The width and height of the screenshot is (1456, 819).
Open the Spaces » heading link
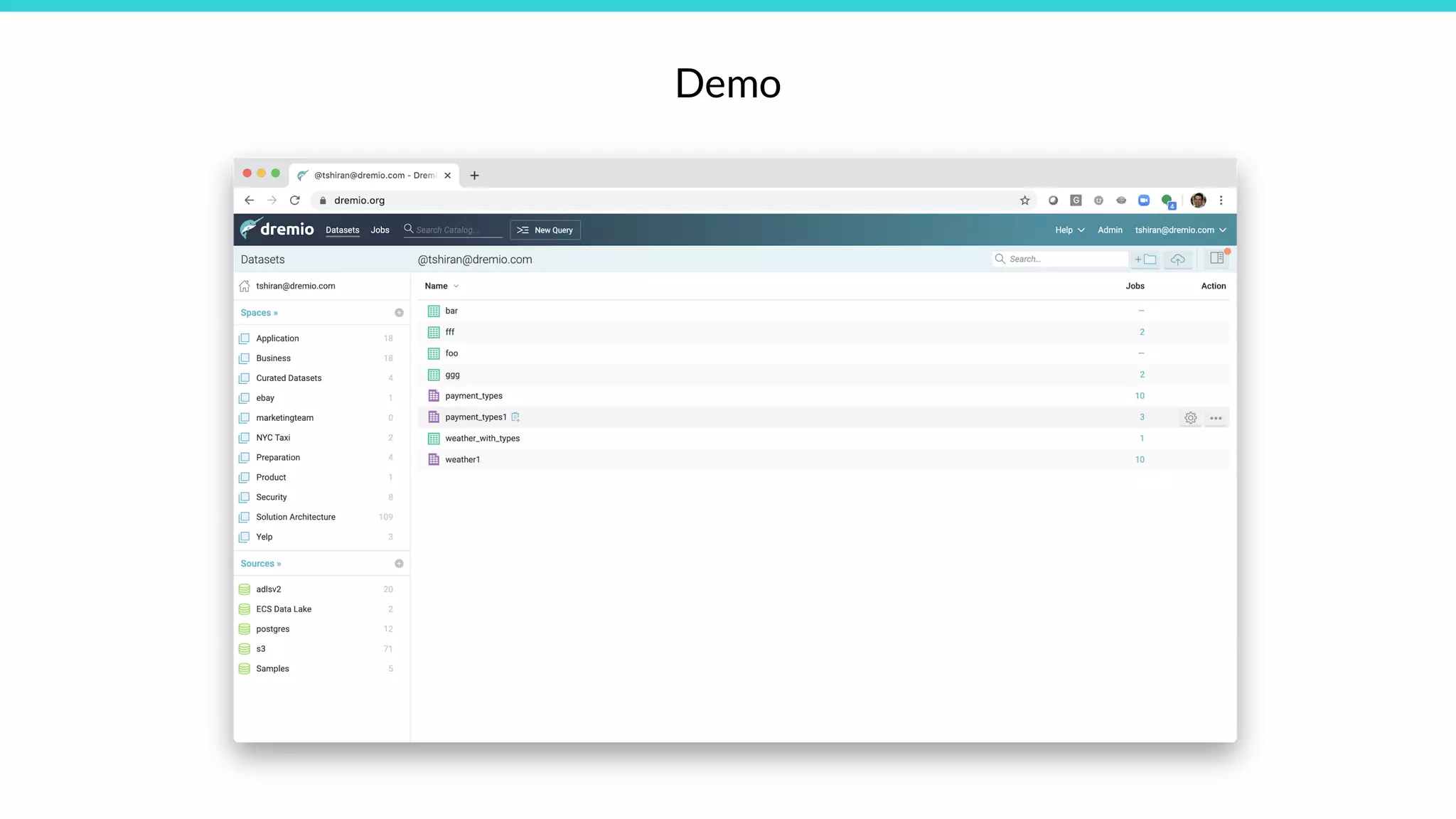(259, 313)
